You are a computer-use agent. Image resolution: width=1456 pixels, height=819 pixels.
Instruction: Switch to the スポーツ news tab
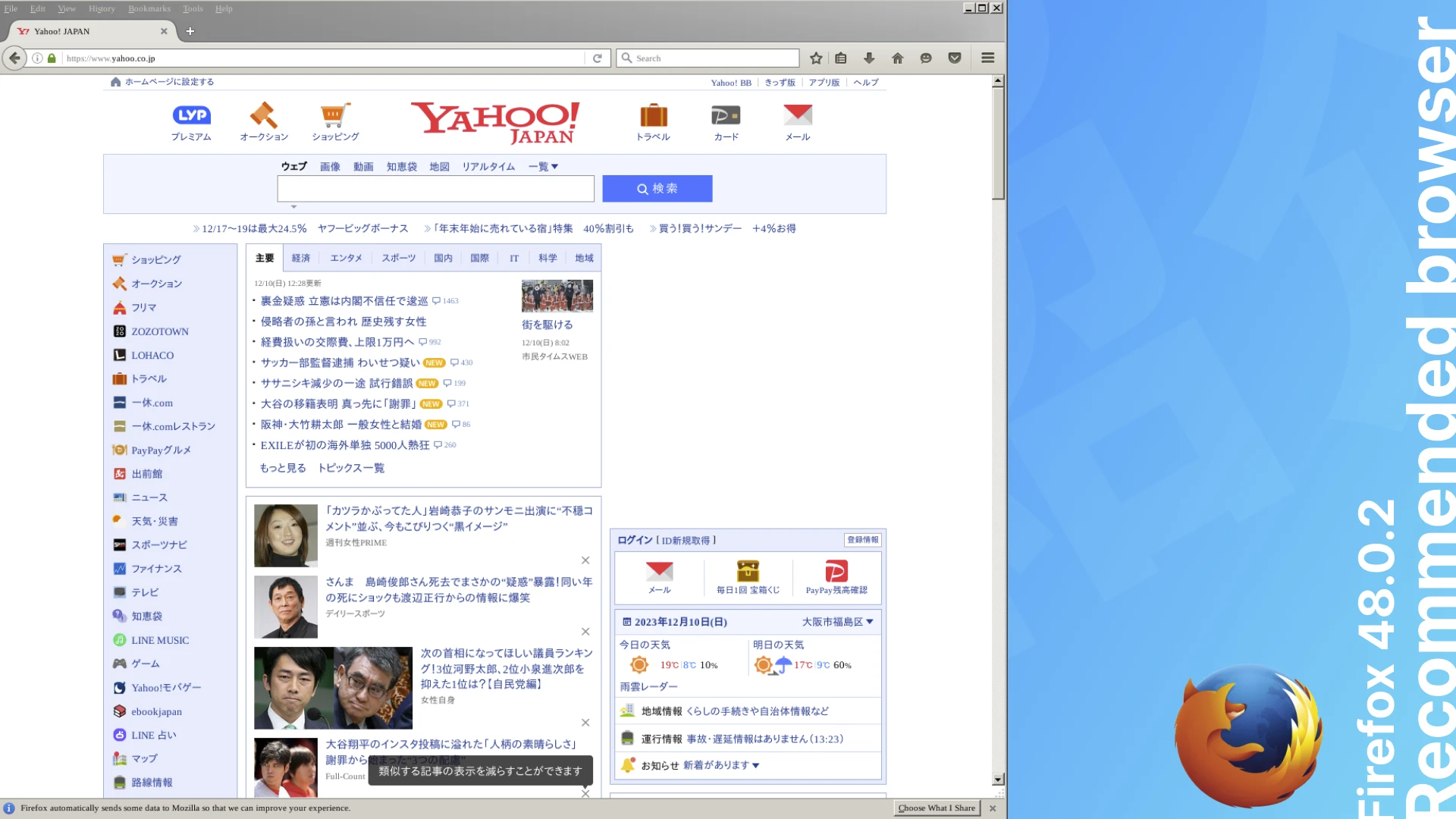coord(398,259)
